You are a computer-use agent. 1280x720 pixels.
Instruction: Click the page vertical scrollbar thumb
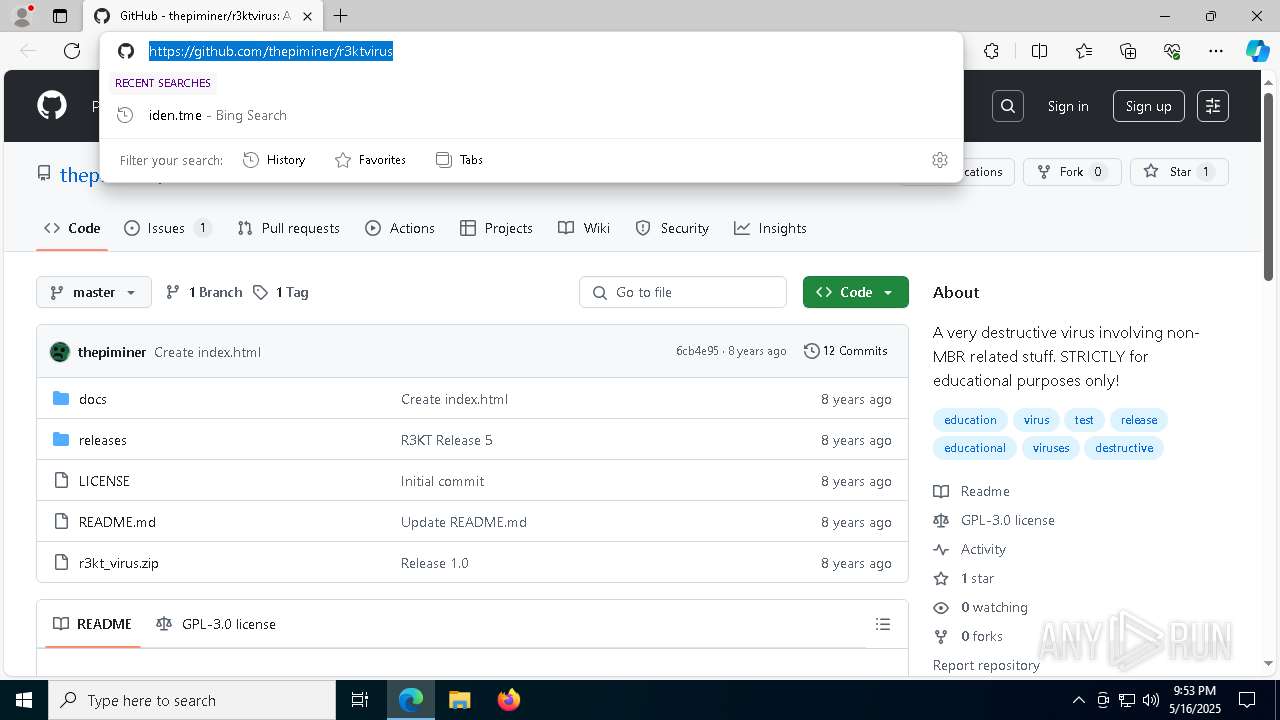(1268, 188)
